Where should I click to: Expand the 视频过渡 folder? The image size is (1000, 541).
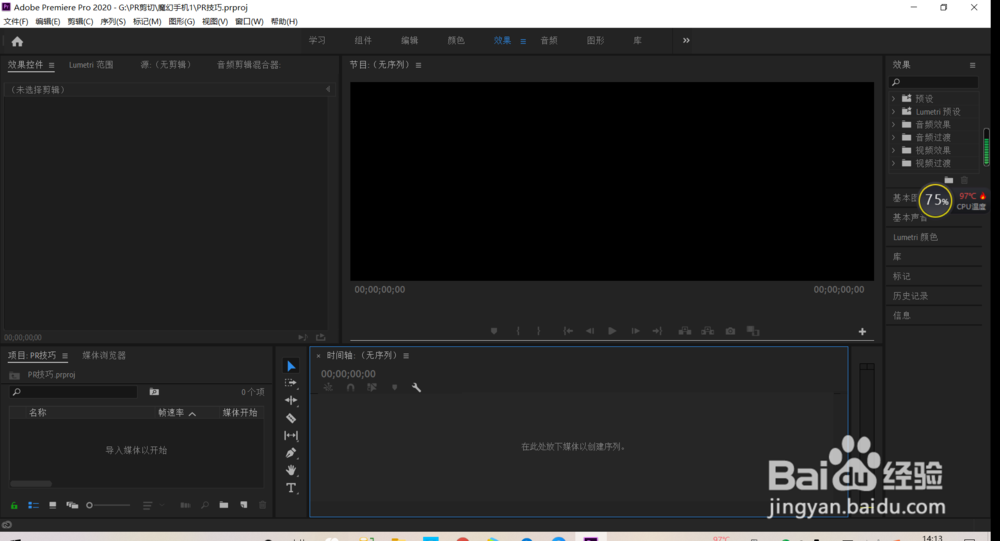tap(893, 163)
